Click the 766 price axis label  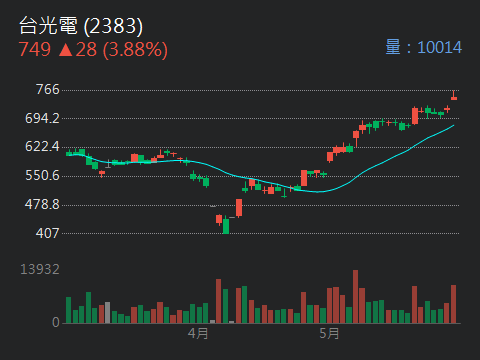point(48,89)
